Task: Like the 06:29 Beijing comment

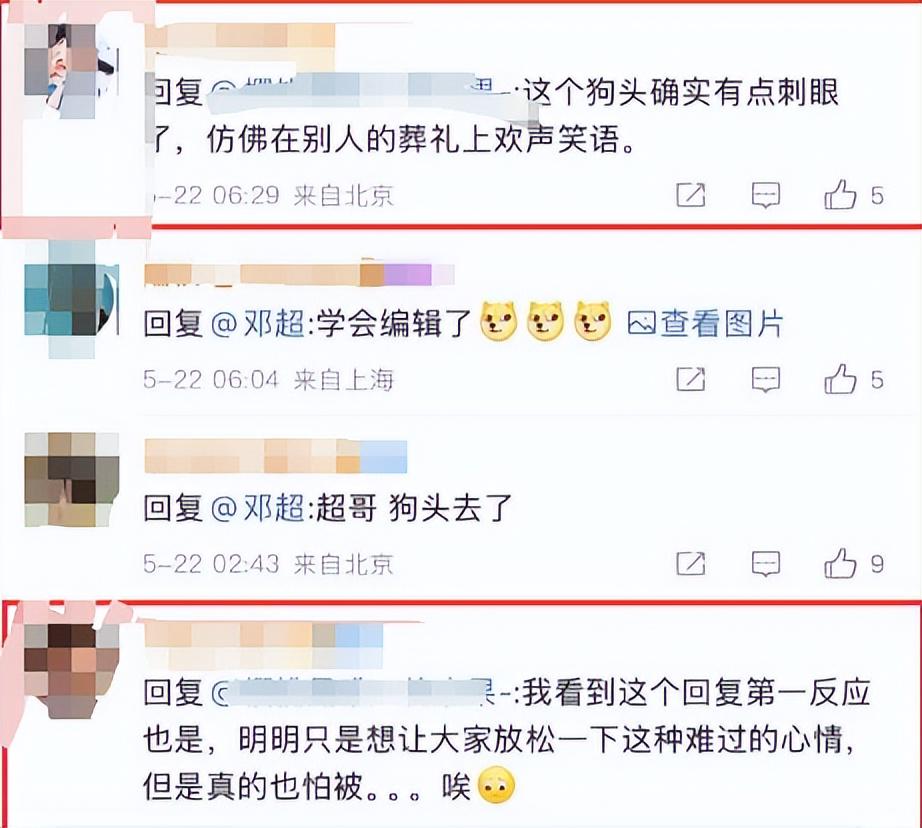Action: (x=840, y=195)
